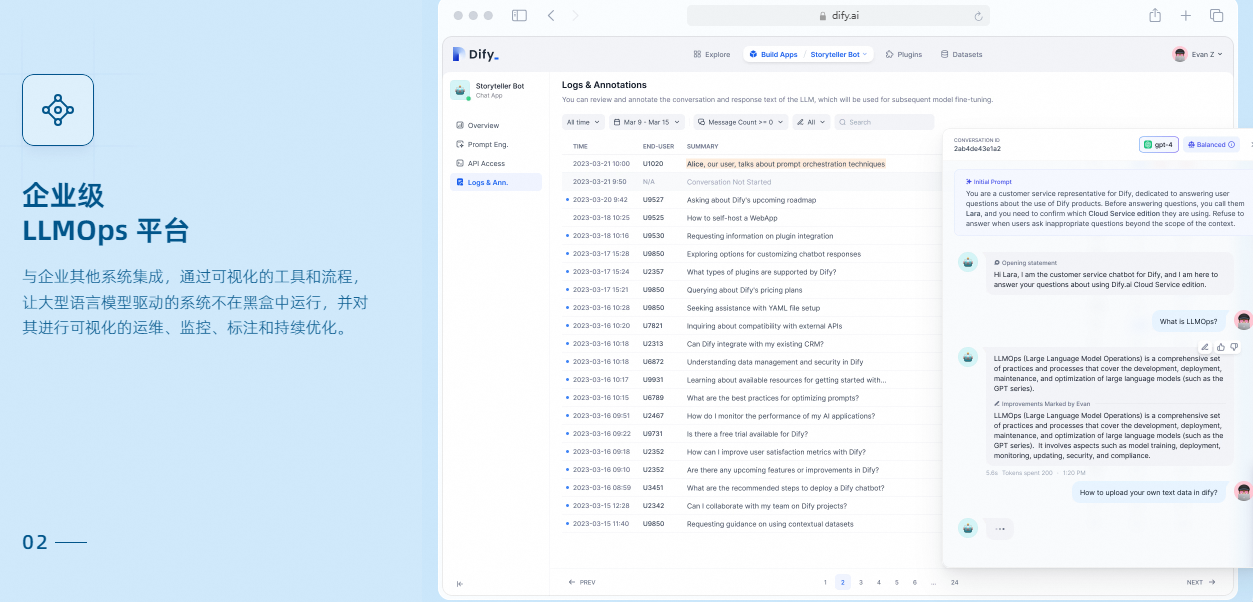Edit the LLMOps response with pencil icon
Screen dimensions: 1253x602
click(x=1205, y=347)
